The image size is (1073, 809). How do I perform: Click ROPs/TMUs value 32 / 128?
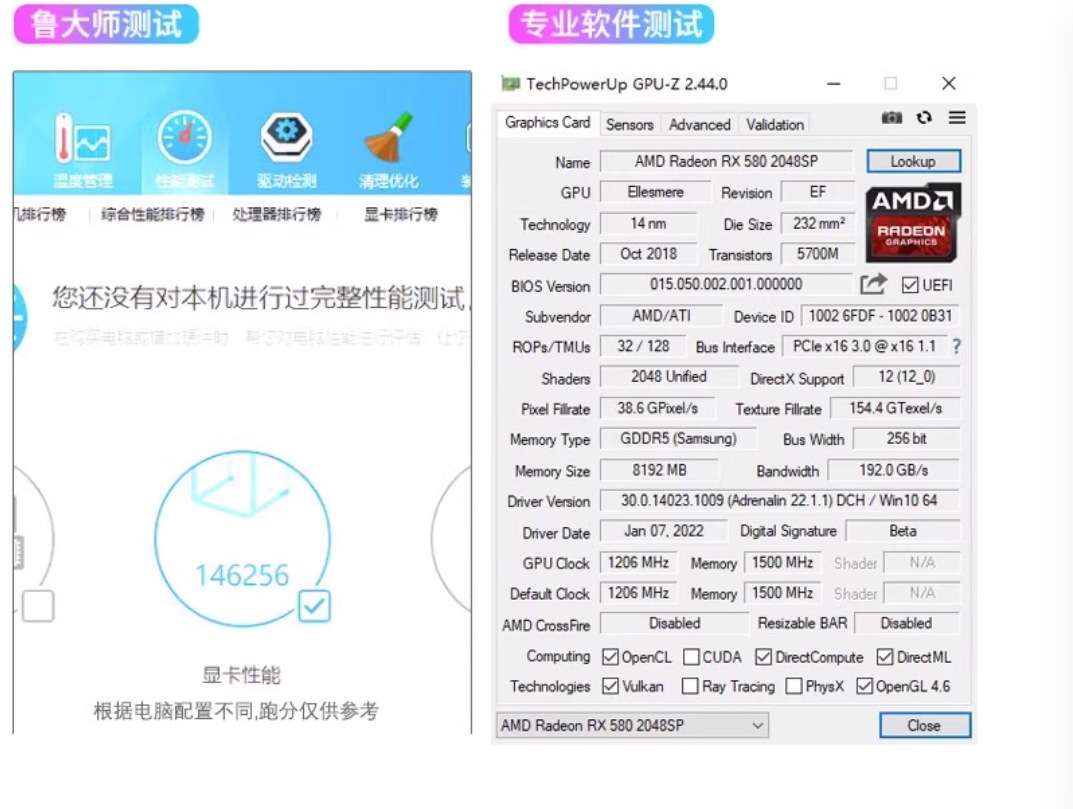pos(643,346)
